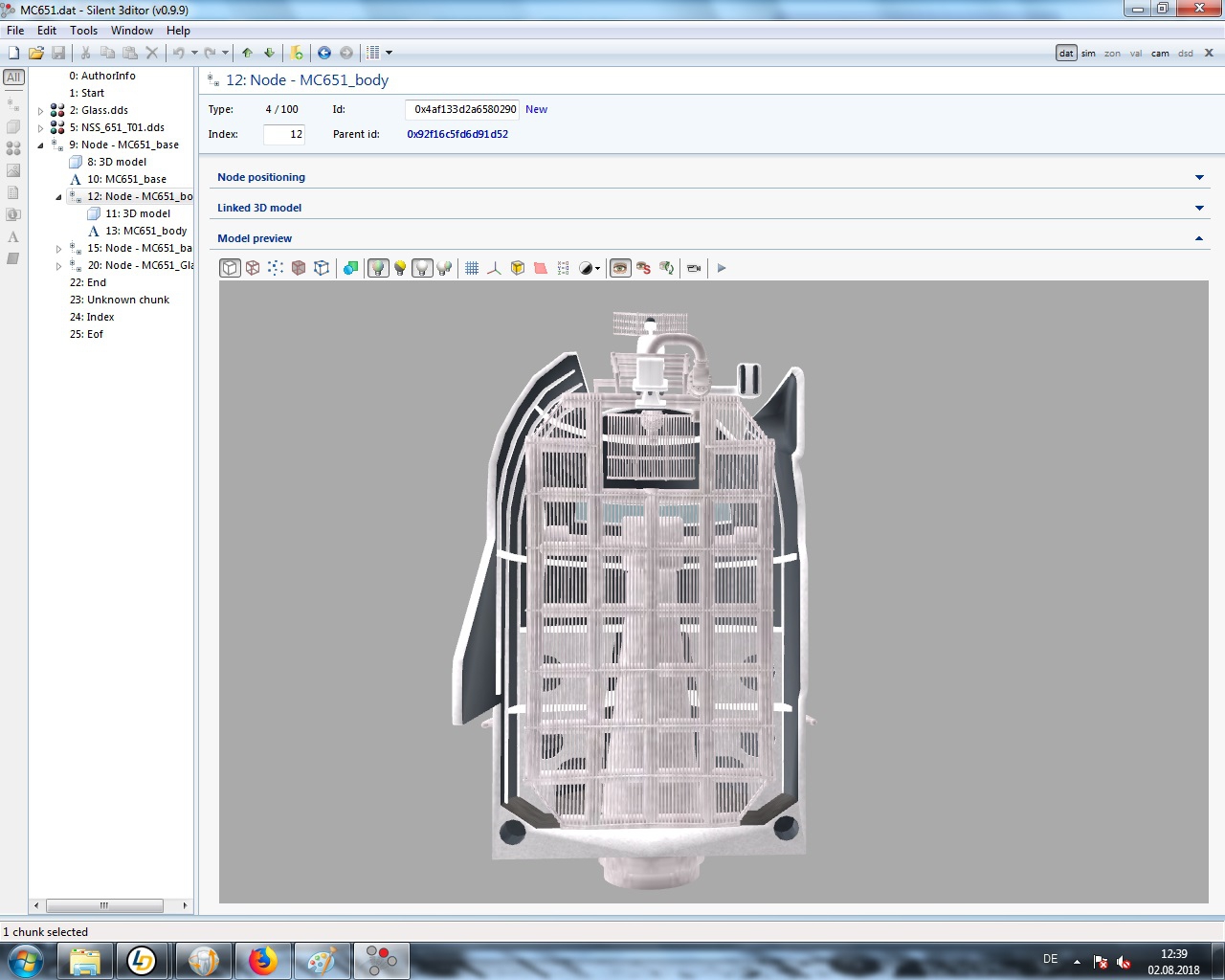Open the Tools menu
The height and width of the screenshot is (980, 1225).
(x=83, y=31)
